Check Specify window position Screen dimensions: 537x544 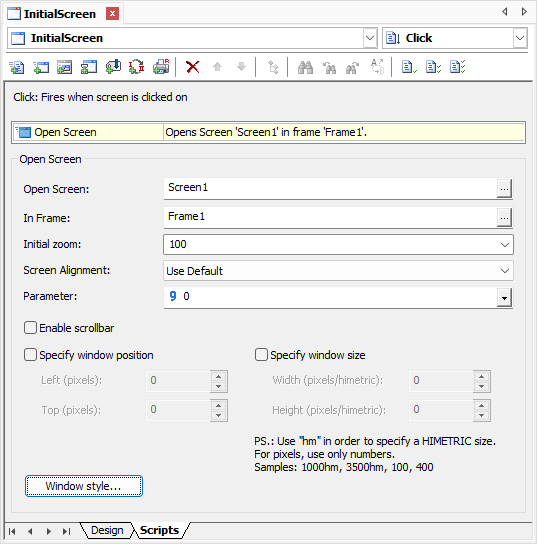(x=30, y=355)
